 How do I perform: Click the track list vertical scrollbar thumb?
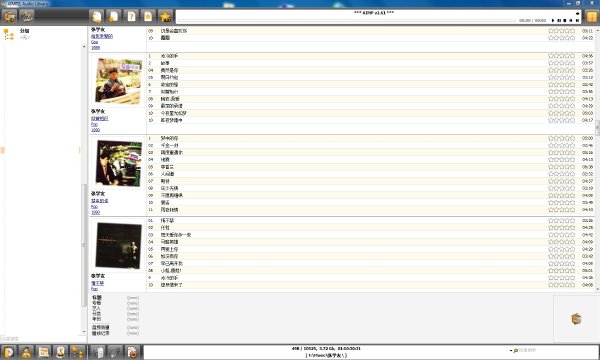click(x=597, y=127)
